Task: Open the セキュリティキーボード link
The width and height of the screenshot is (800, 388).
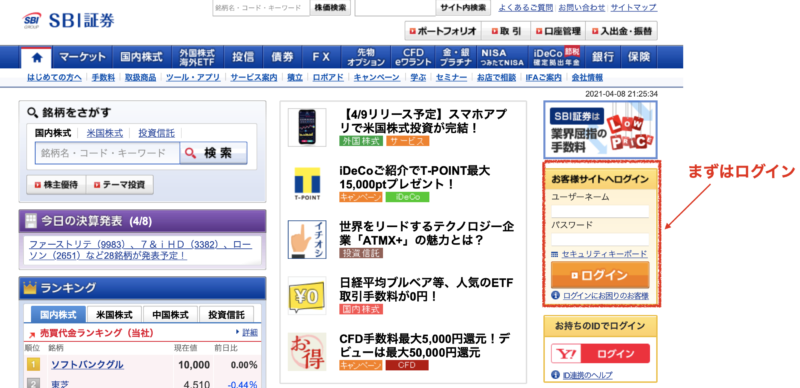Action: coord(604,254)
